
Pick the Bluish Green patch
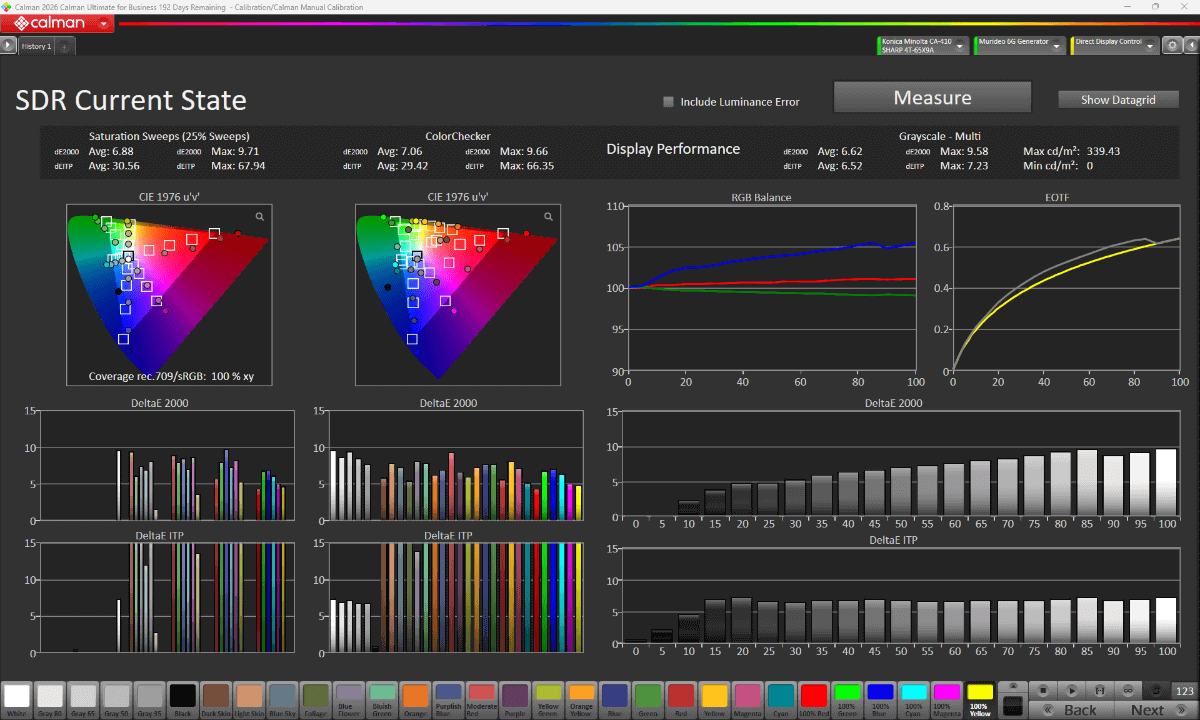pyautogui.click(x=380, y=699)
